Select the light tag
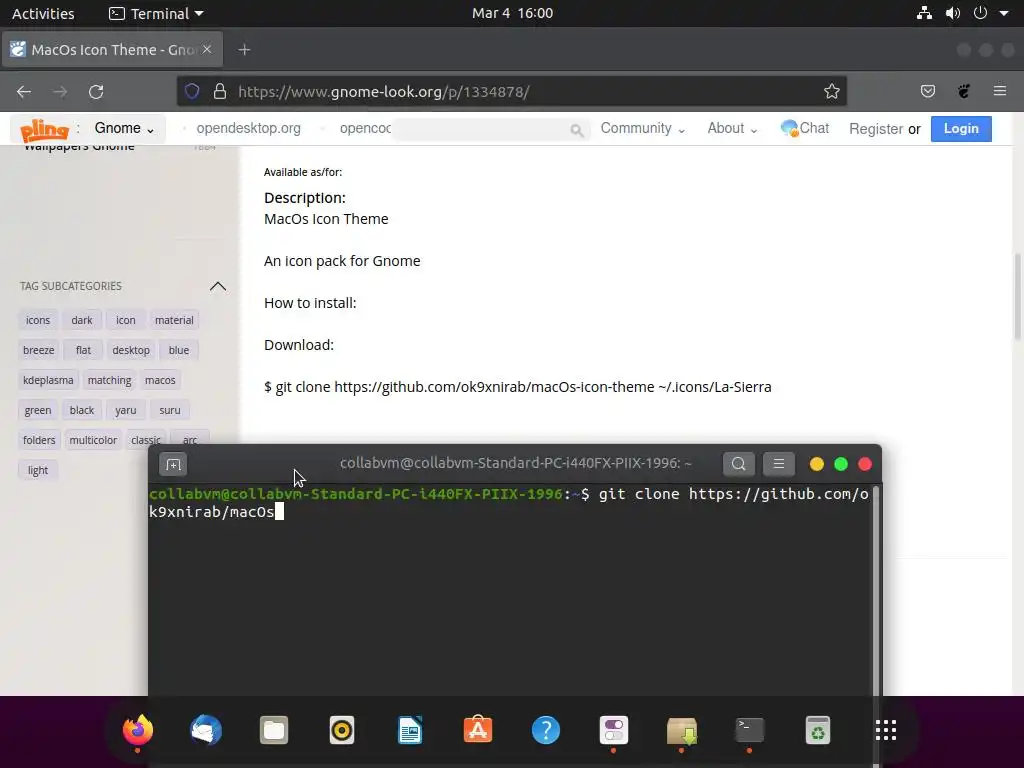 click(x=38, y=471)
